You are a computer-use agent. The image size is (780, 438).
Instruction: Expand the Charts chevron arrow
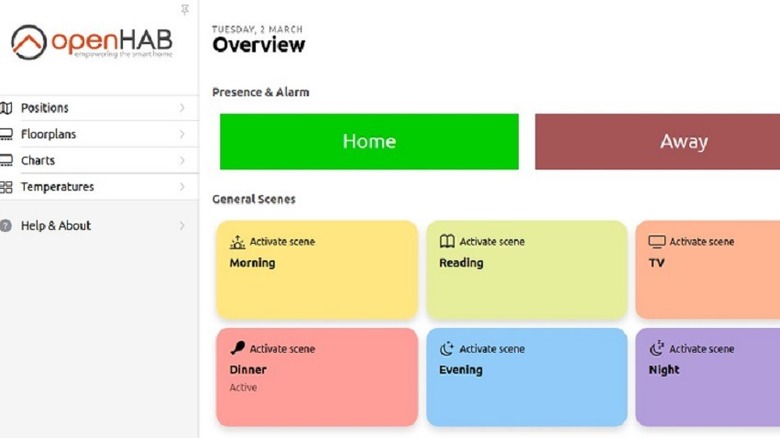point(182,161)
